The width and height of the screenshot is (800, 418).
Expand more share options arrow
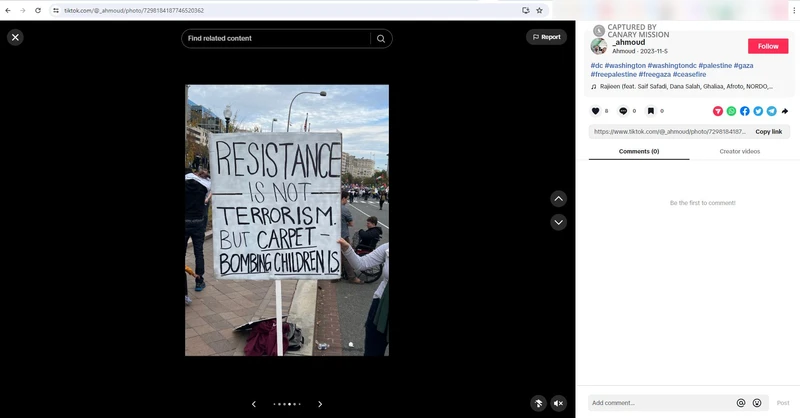(x=785, y=111)
